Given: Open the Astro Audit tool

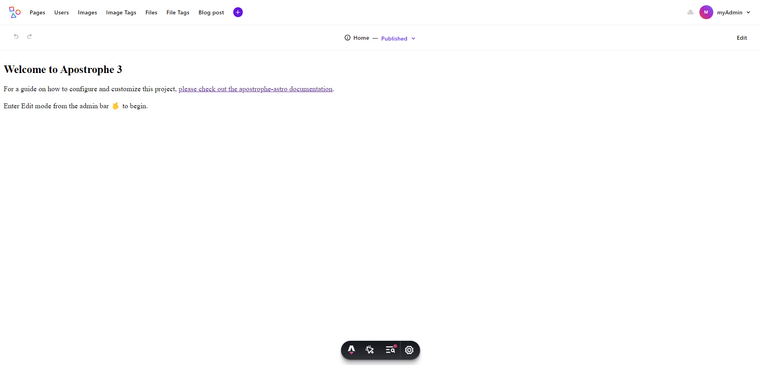Looking at the screenshot, I should [x=390, y=349].
